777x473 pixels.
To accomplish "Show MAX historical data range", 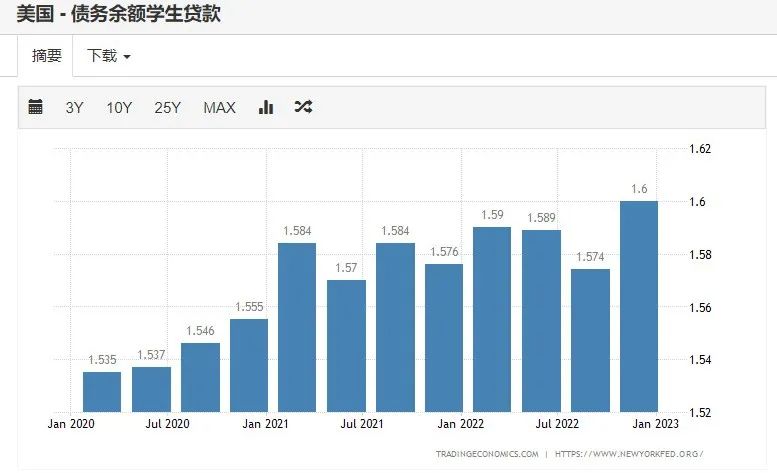I will pyautogui.click(x=219, y=107).
